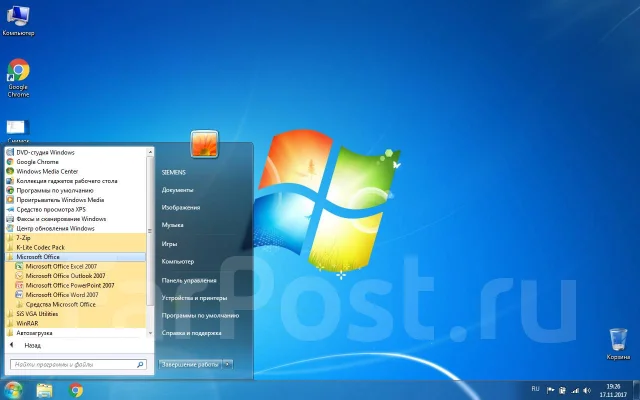Select the Google Chrome desktop shortcut
The image size is (640, 400).
pyautogui.click(x=18, y=78)
